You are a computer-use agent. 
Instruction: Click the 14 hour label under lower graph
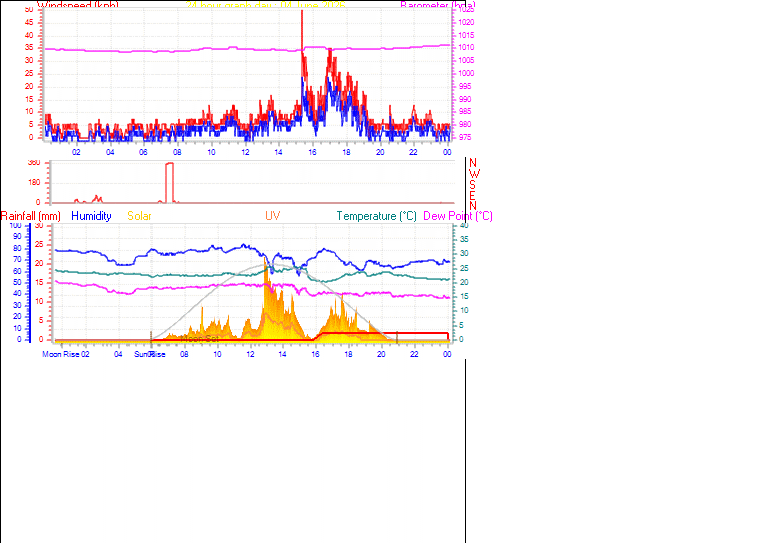pyautogui.click(x=282, y=354)
